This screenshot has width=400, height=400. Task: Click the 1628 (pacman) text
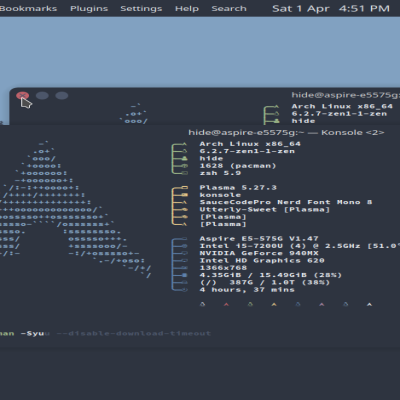click(x=238, y=166)
